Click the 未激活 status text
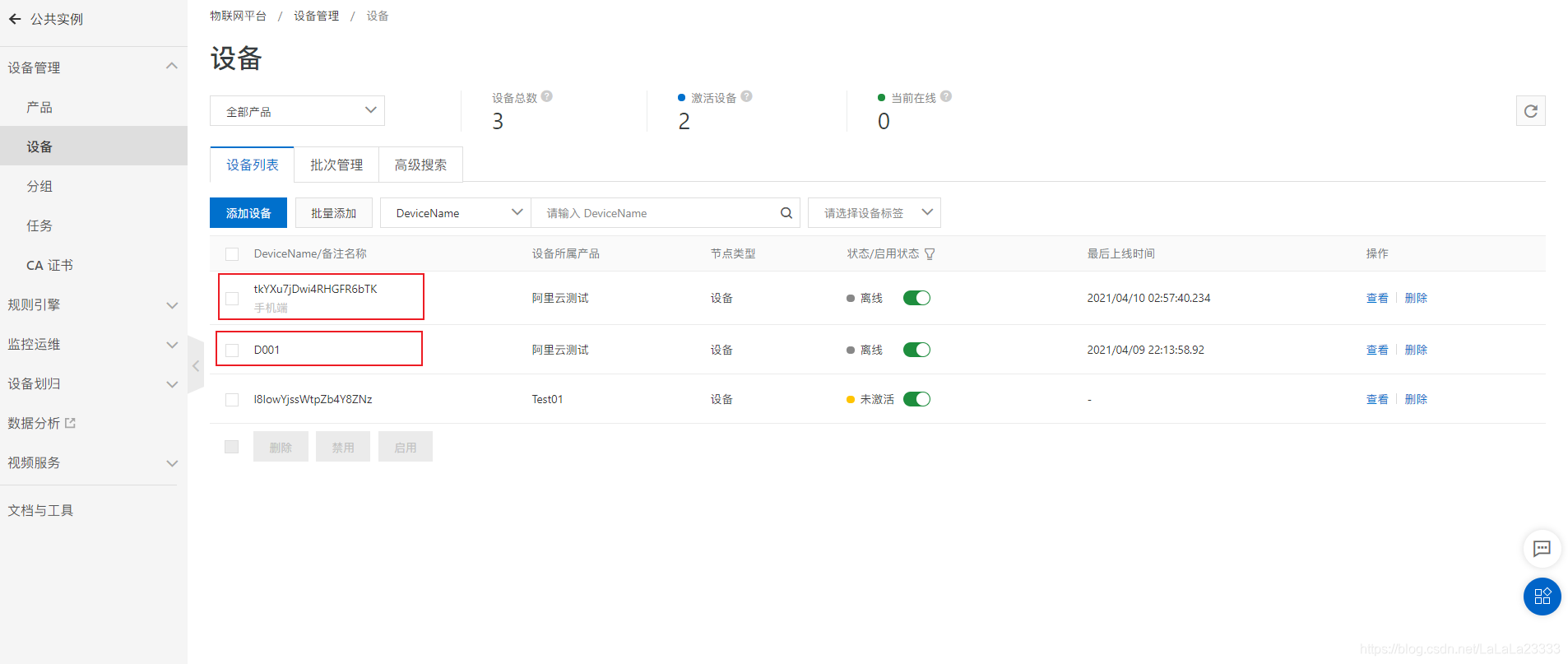The image size is (1568, 664). pos(877,399)
